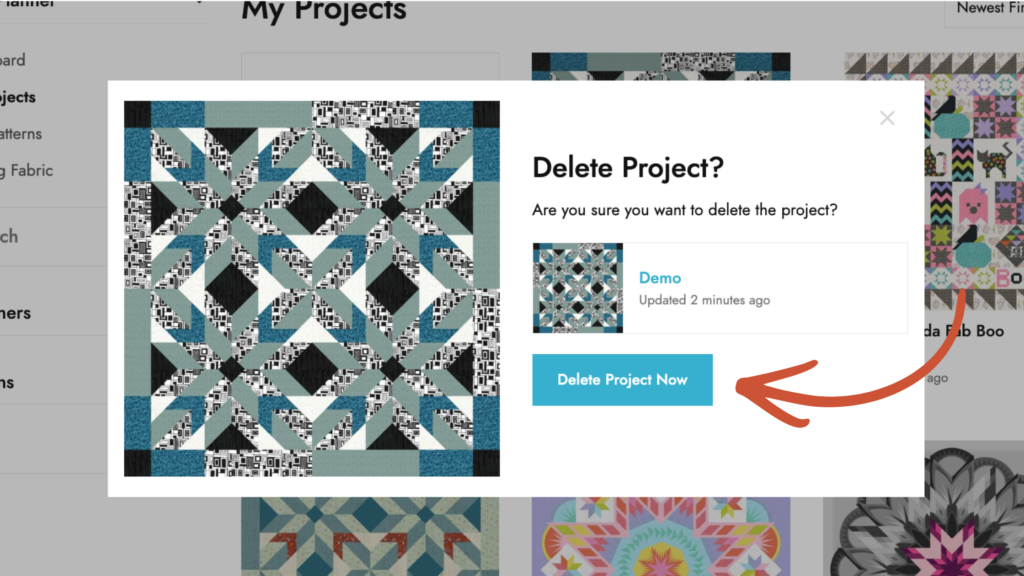Click the small Demo quilt thumbnail
Image resolution: width=1024 pixels, height=576 pixels.
coord(578,288)
